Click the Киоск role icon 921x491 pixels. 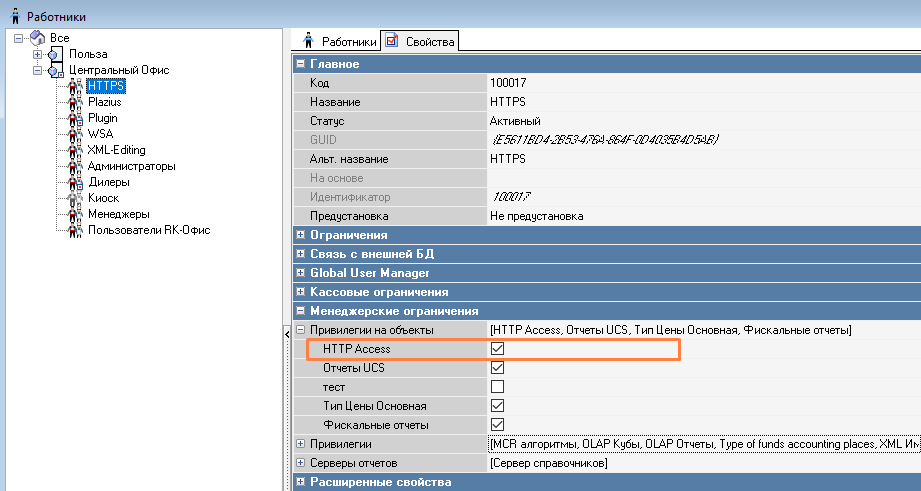[73, 198]
